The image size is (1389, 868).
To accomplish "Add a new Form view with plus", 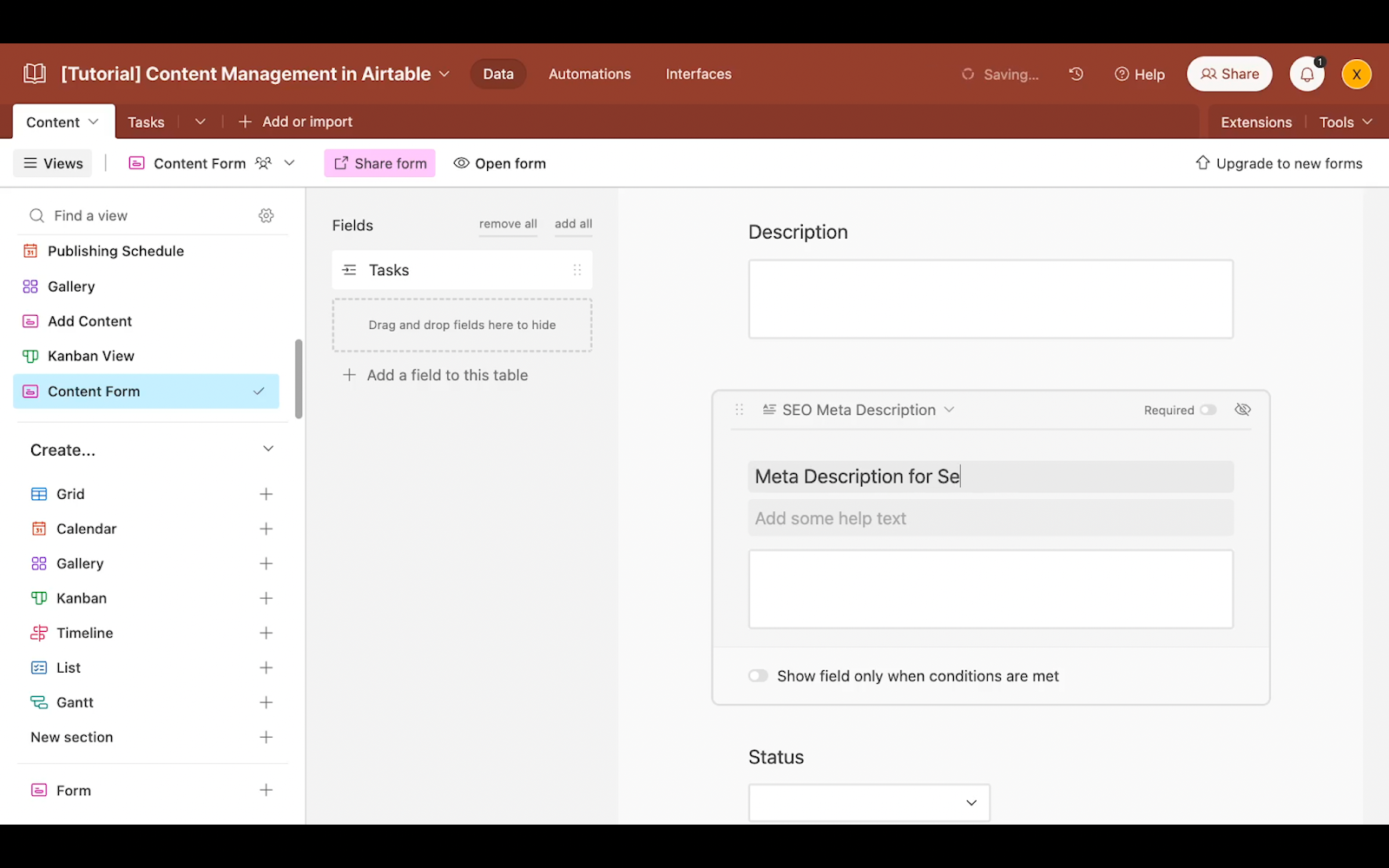I will pyautogui.click(x=267, y=790).
